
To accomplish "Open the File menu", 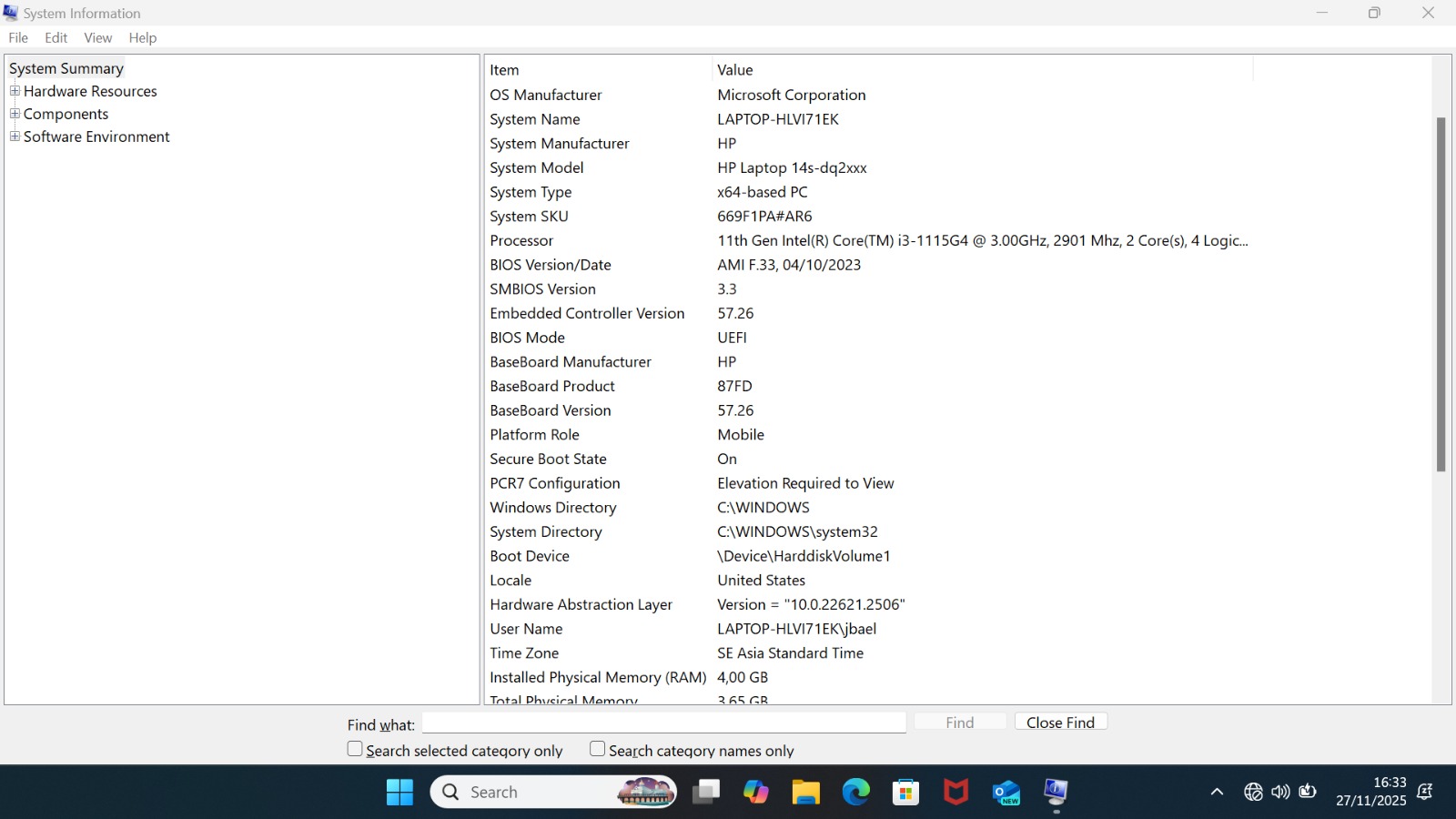I will (18, 37).
